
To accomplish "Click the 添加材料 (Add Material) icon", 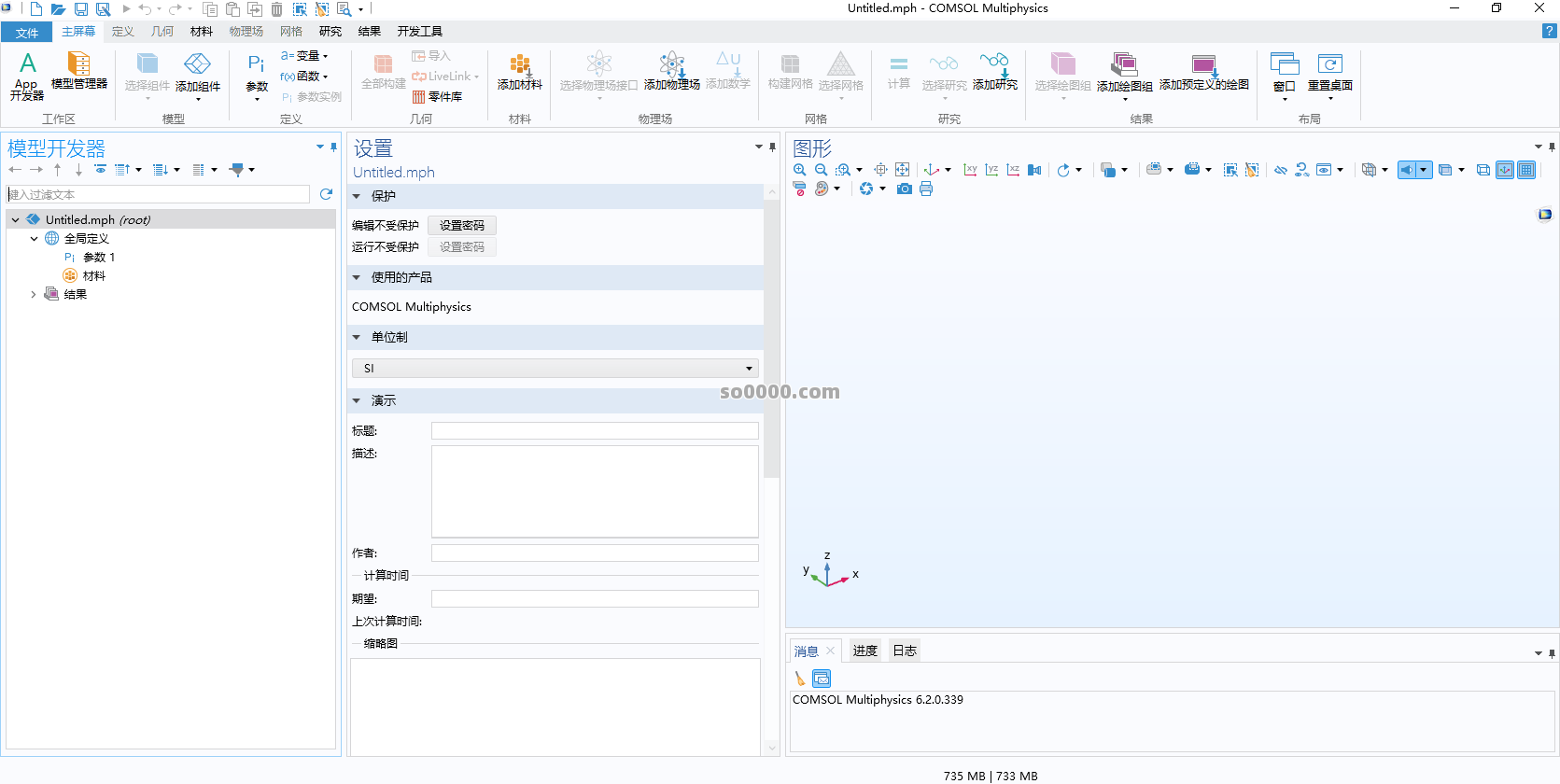I will pos(519,71).
